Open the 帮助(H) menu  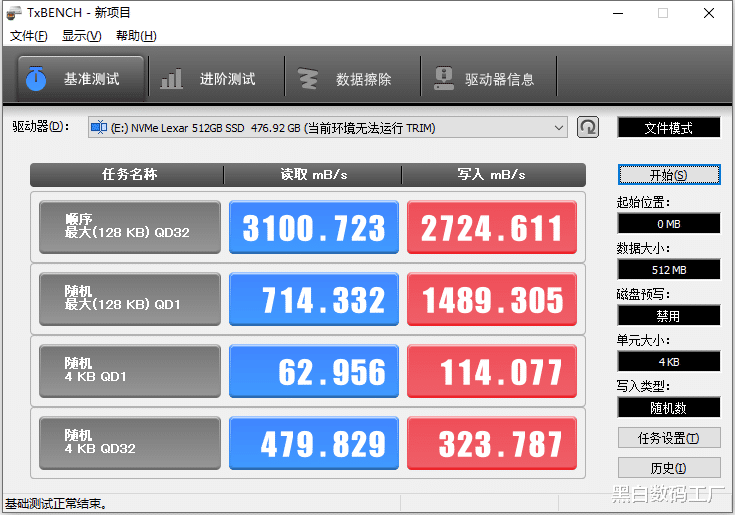pos(136,36)
